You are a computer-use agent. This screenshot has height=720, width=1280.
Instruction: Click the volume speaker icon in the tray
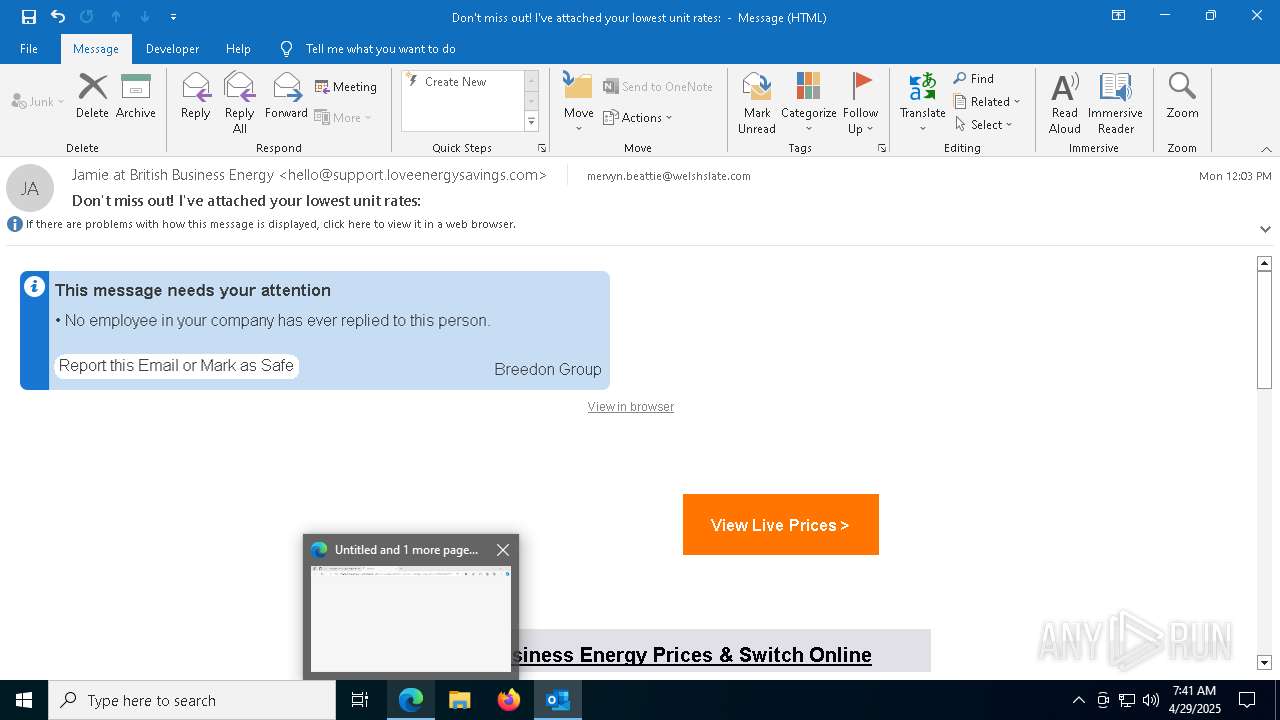point(1151,700)
